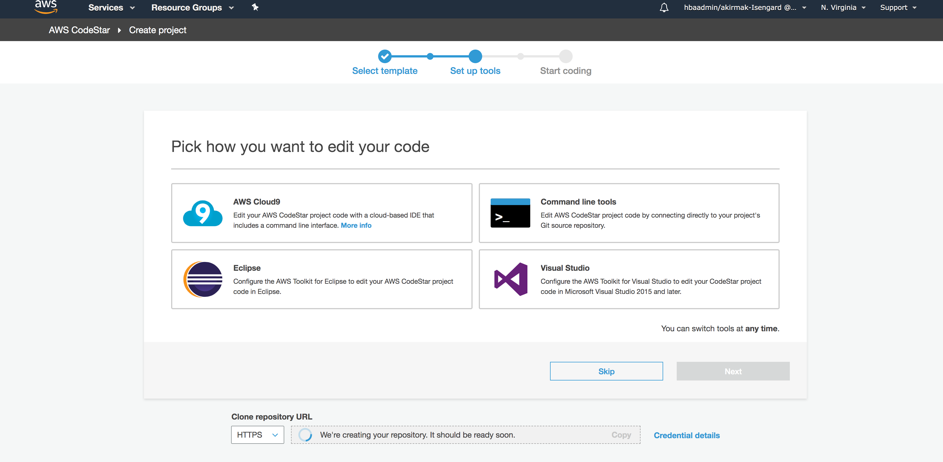Go to AWS CodeStar breadcrumb
943x462 pixels.
(79, 30)
